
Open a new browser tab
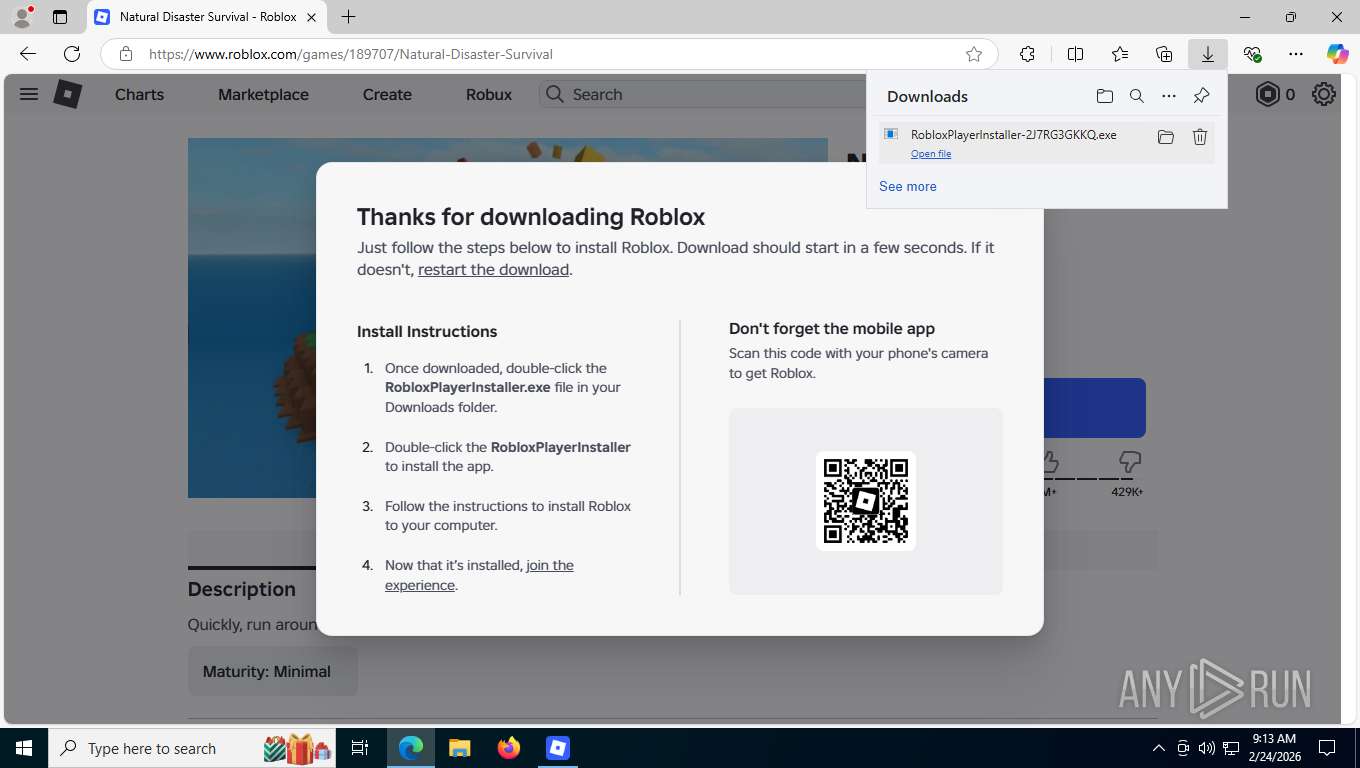pyautogui.click(x=348, y=17)
